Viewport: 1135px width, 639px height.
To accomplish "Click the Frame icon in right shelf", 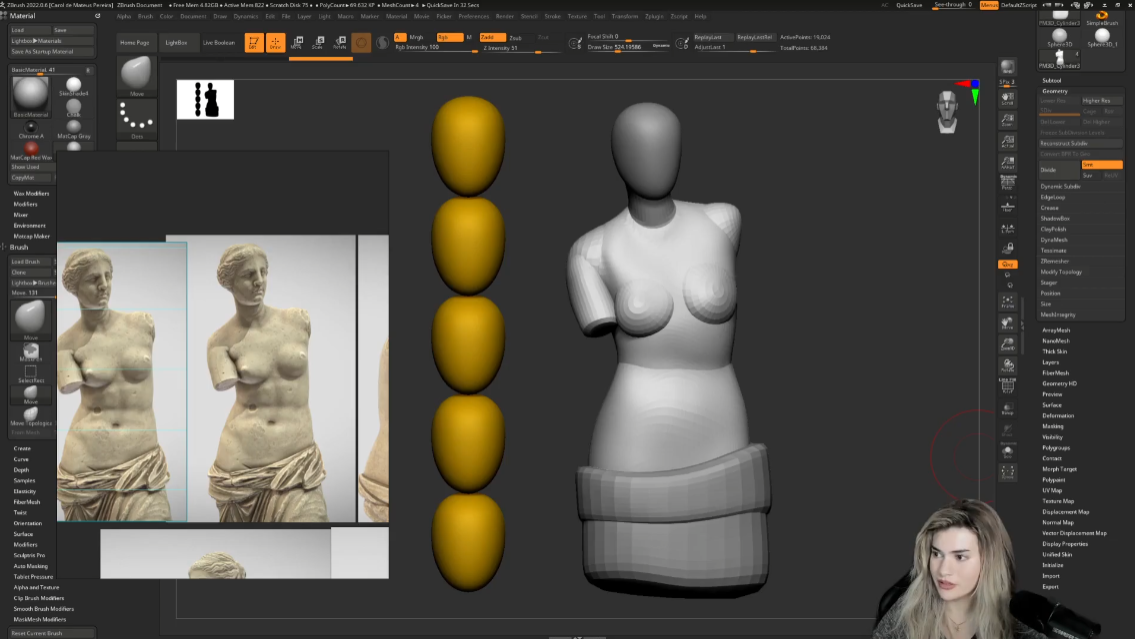I will pyautogui.click(x=1007, y=302).
